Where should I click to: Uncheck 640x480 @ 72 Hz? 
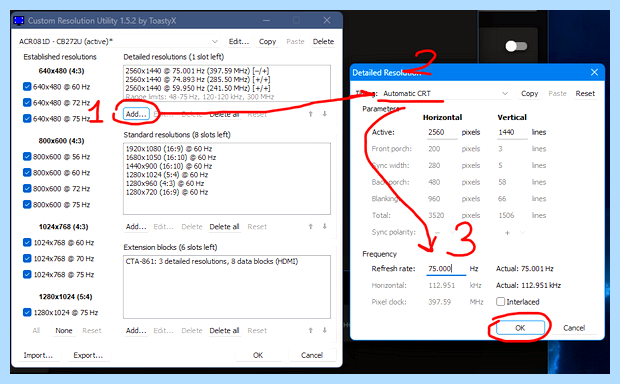tap(27, 102)
